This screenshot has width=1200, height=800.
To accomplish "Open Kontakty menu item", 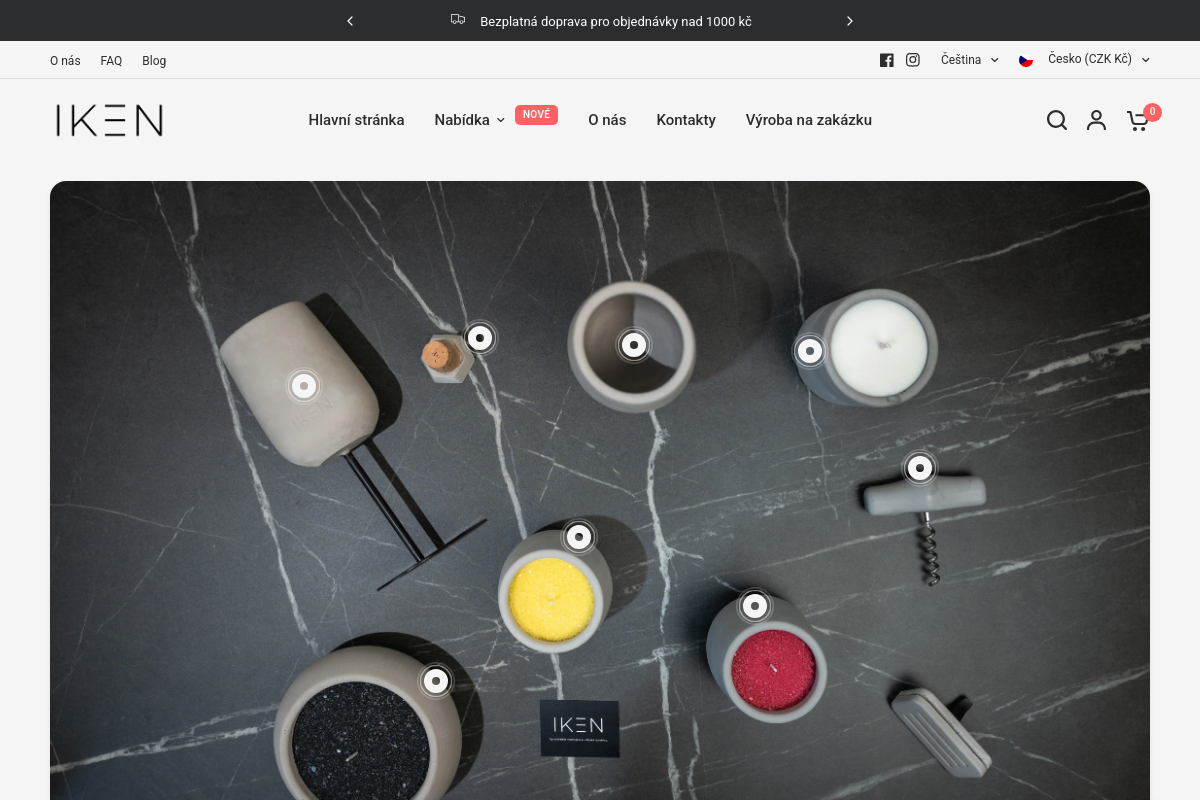I will pos(685,120).
